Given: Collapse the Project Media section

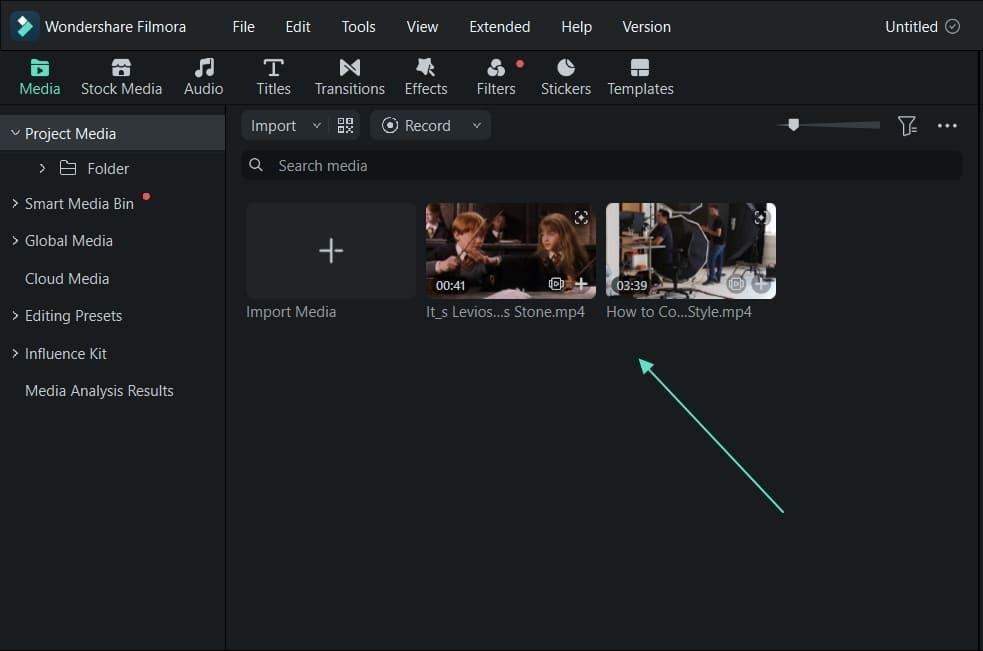Looking at the screenshot, I should (15, 133).
